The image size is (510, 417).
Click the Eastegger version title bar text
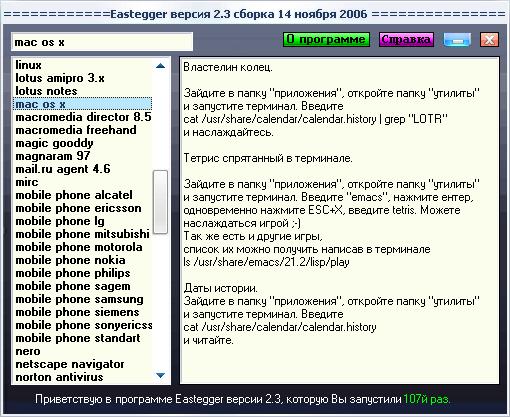click(x=239, y=14)
